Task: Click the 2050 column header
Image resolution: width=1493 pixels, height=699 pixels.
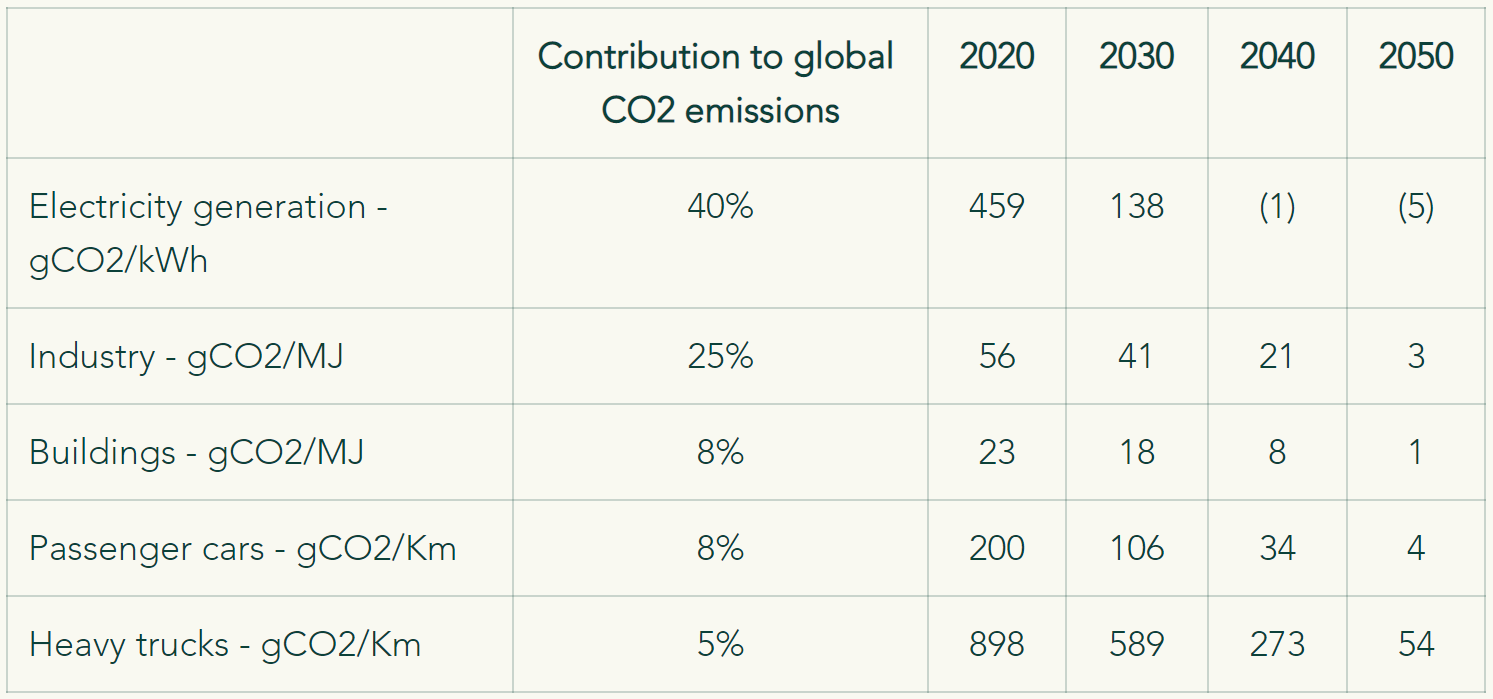Action: point(1416,57)
